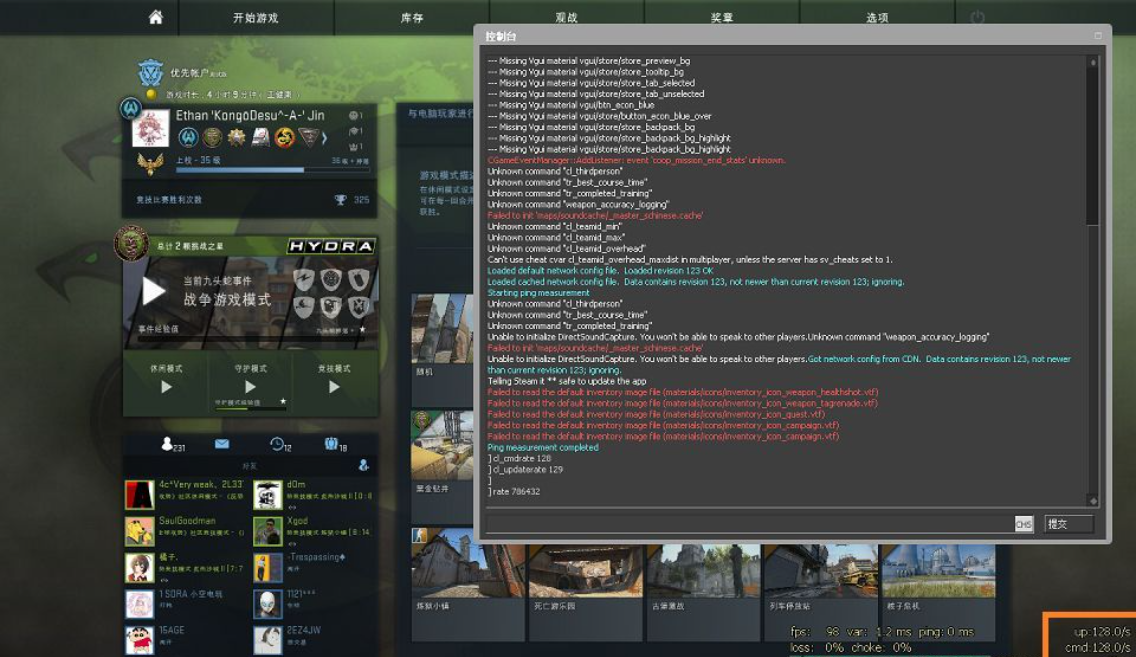Click the XP rank progress bar
Image resolution: width=1136 pixels, height=657 pixels.
(x=272, y=170)
